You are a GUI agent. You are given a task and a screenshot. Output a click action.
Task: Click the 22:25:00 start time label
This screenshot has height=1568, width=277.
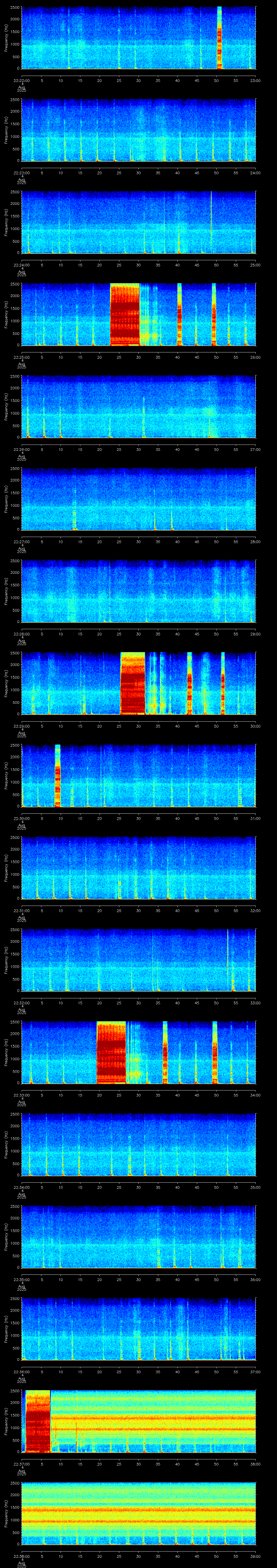pos(21,357)
